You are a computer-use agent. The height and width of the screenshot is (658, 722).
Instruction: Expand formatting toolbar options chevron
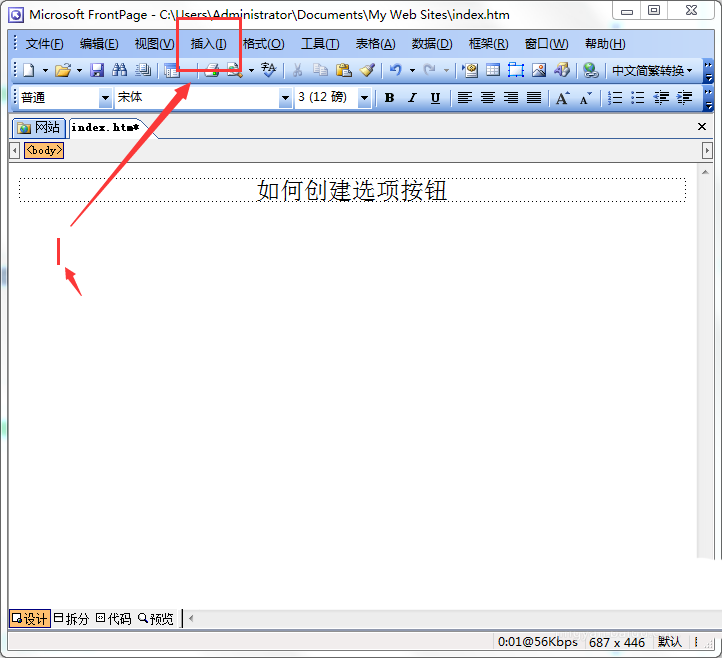coord(708,99)
